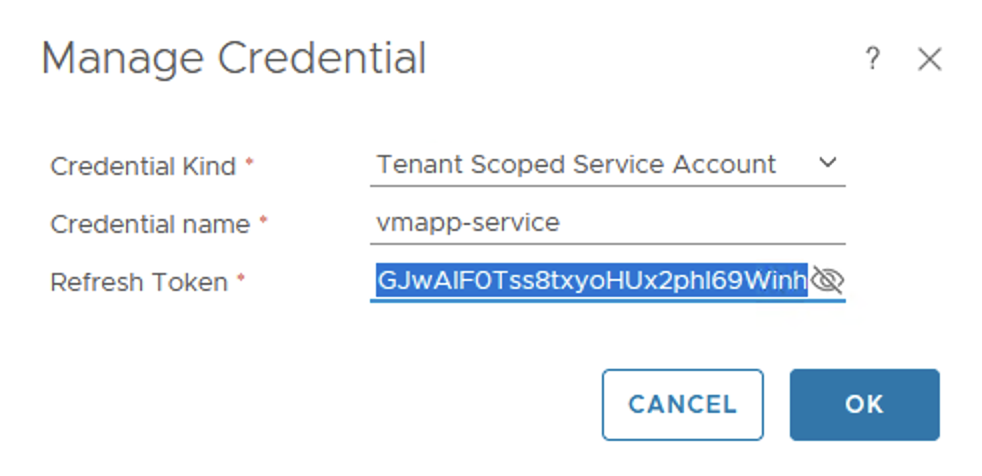Close the Manage Credential dialog
The height and width of the screenshot is (476, 982).
(x=930, y=60)
